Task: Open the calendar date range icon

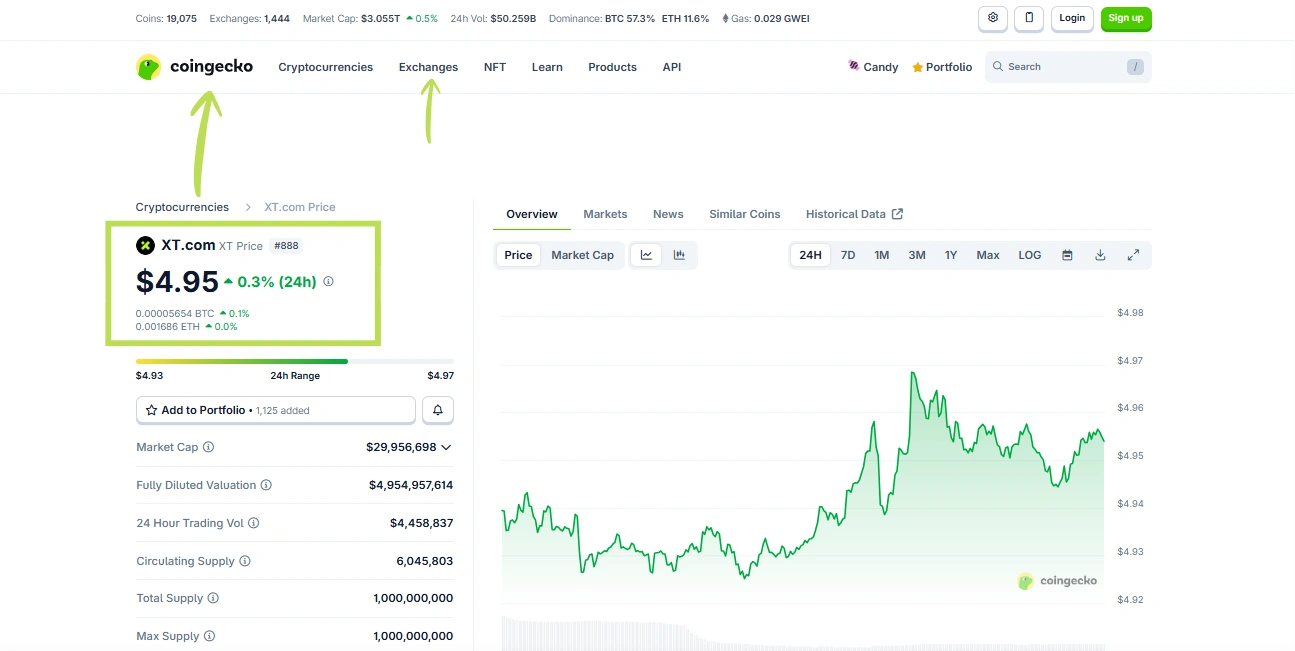Action: click(1067, 255)
